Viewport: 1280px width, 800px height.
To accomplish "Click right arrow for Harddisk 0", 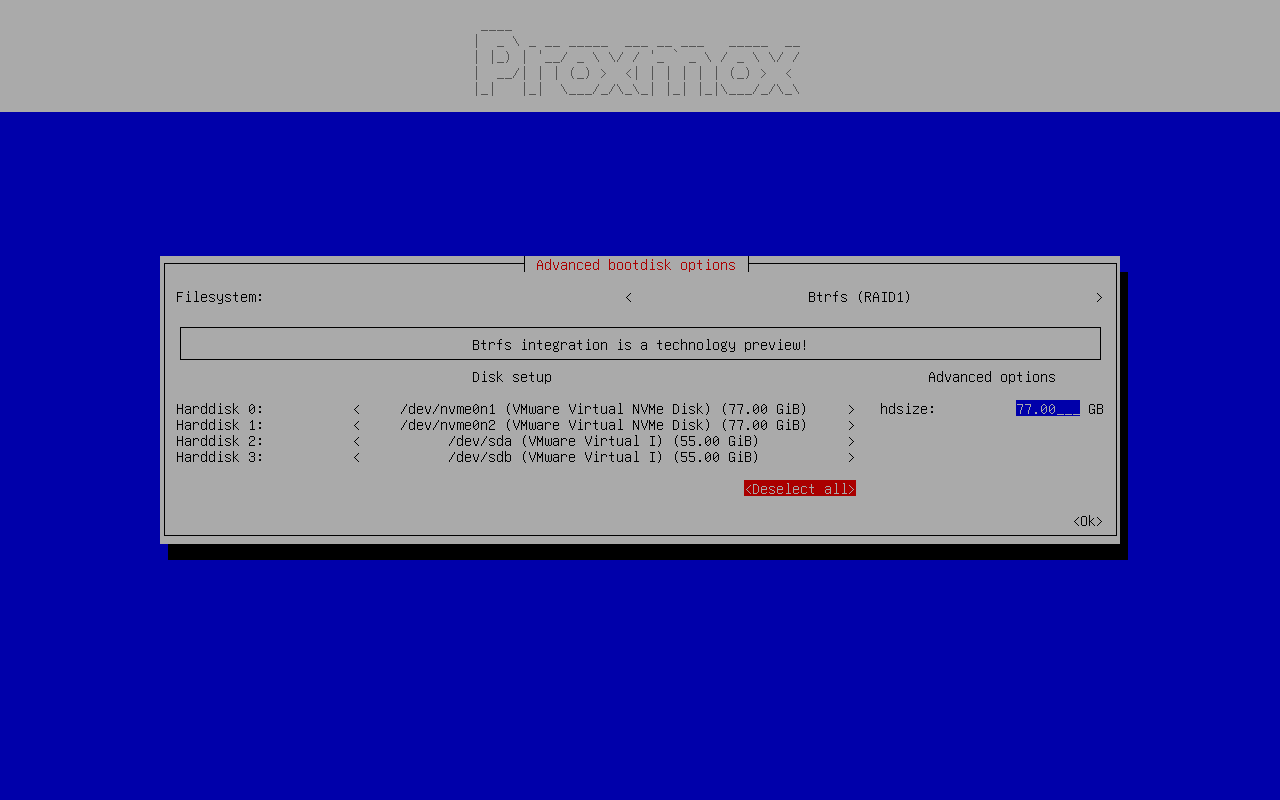I will (x=851, y=409).
